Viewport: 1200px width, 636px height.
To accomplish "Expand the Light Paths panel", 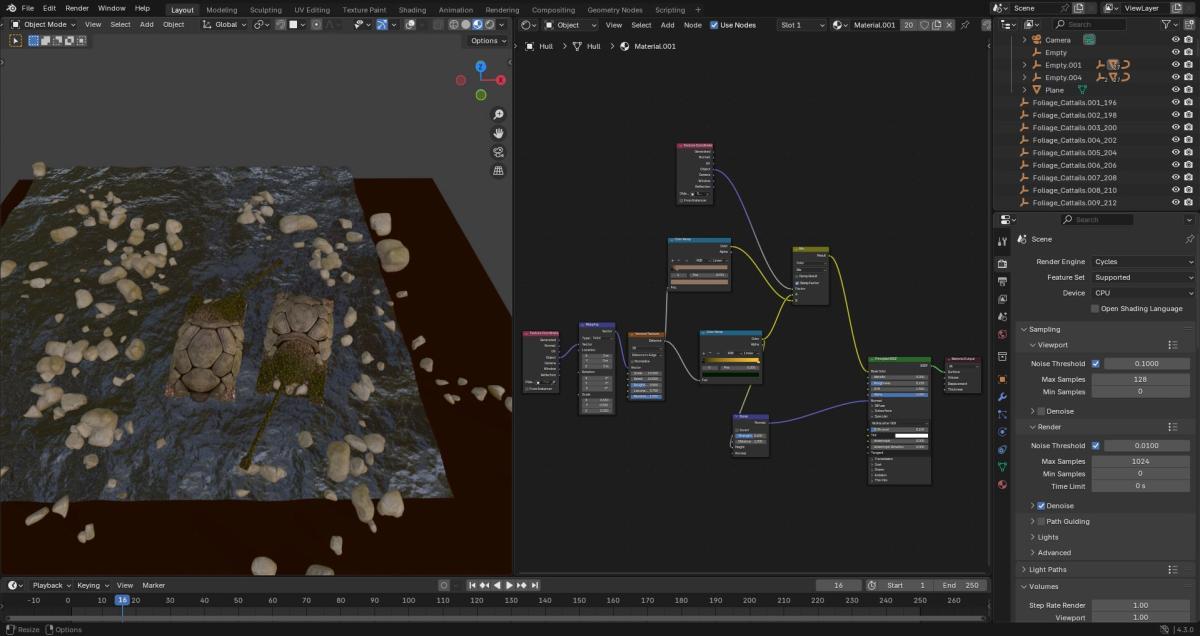I will coord(1045,570).
